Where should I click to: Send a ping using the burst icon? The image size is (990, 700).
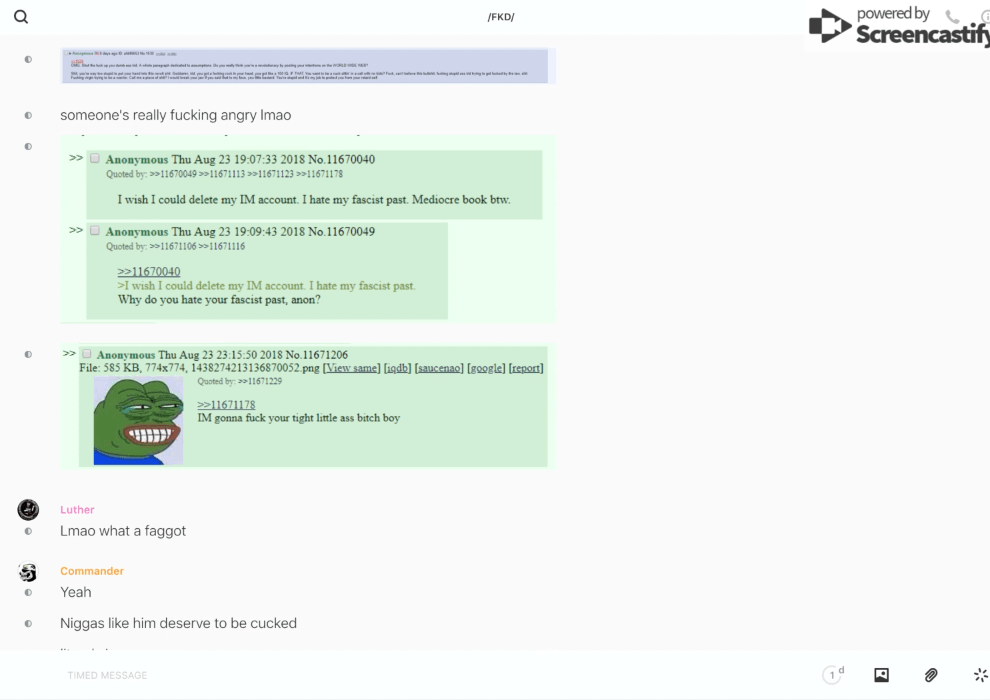[x=980, y=675]
